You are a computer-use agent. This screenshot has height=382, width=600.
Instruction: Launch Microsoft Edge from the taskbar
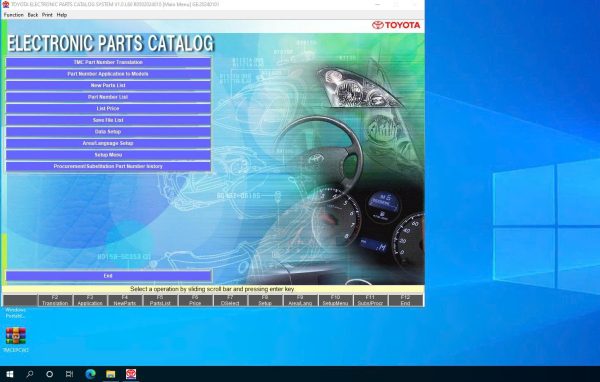click(90, 374)
